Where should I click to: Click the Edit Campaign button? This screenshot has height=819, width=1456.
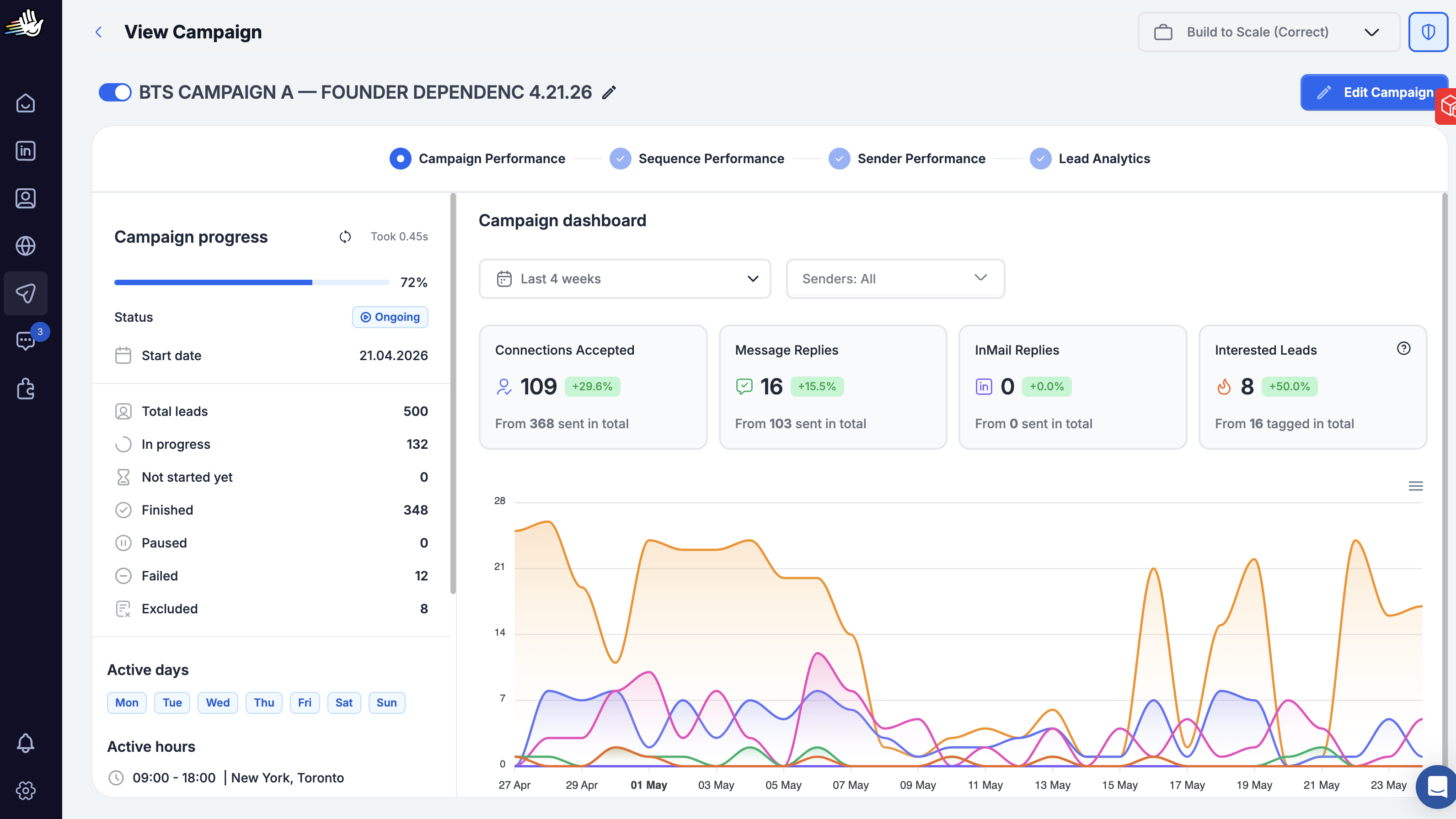tap(1374, 93)
